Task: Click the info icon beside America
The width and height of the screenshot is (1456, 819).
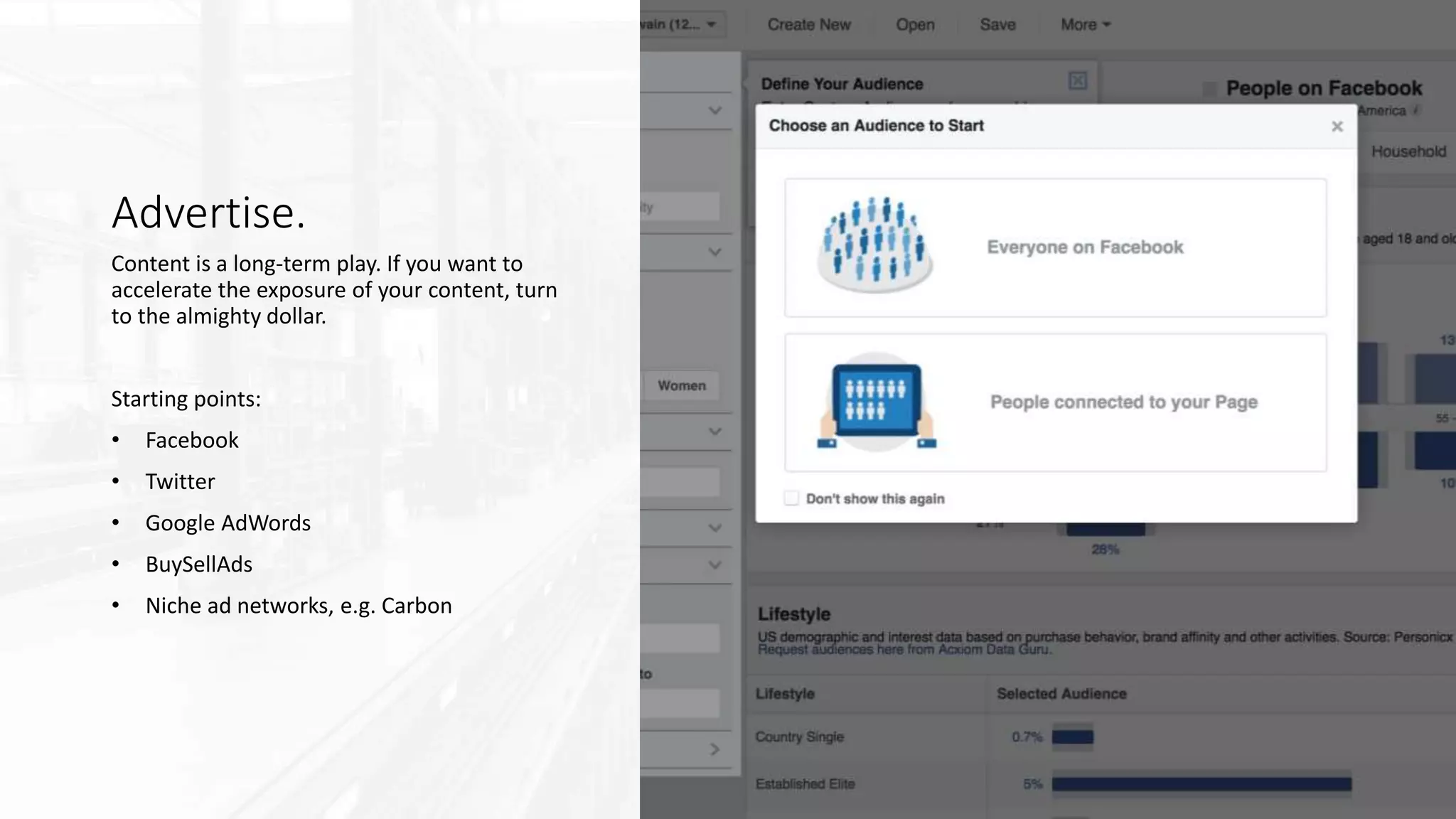Action: click(x=1415, y=110)
